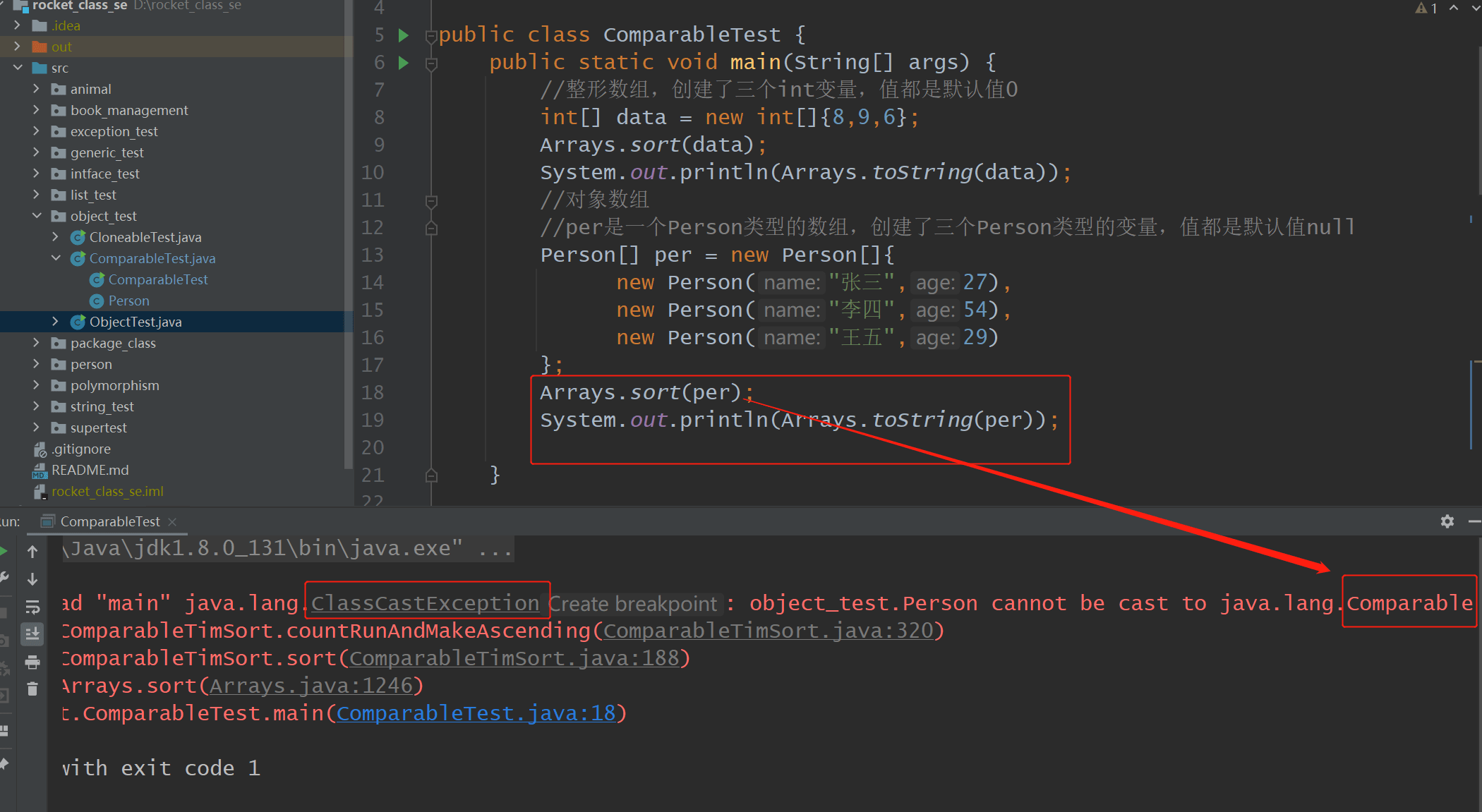
Task: Click the down stack trace arrow
Action: [32, 579]
